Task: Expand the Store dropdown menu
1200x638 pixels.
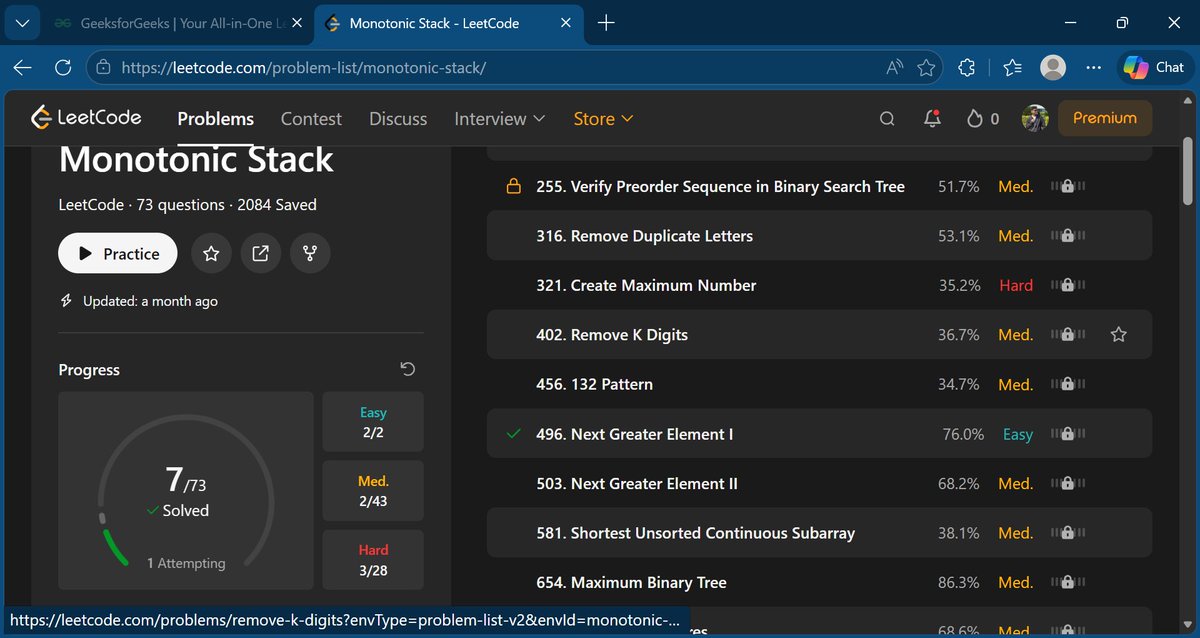Action: 604,118
